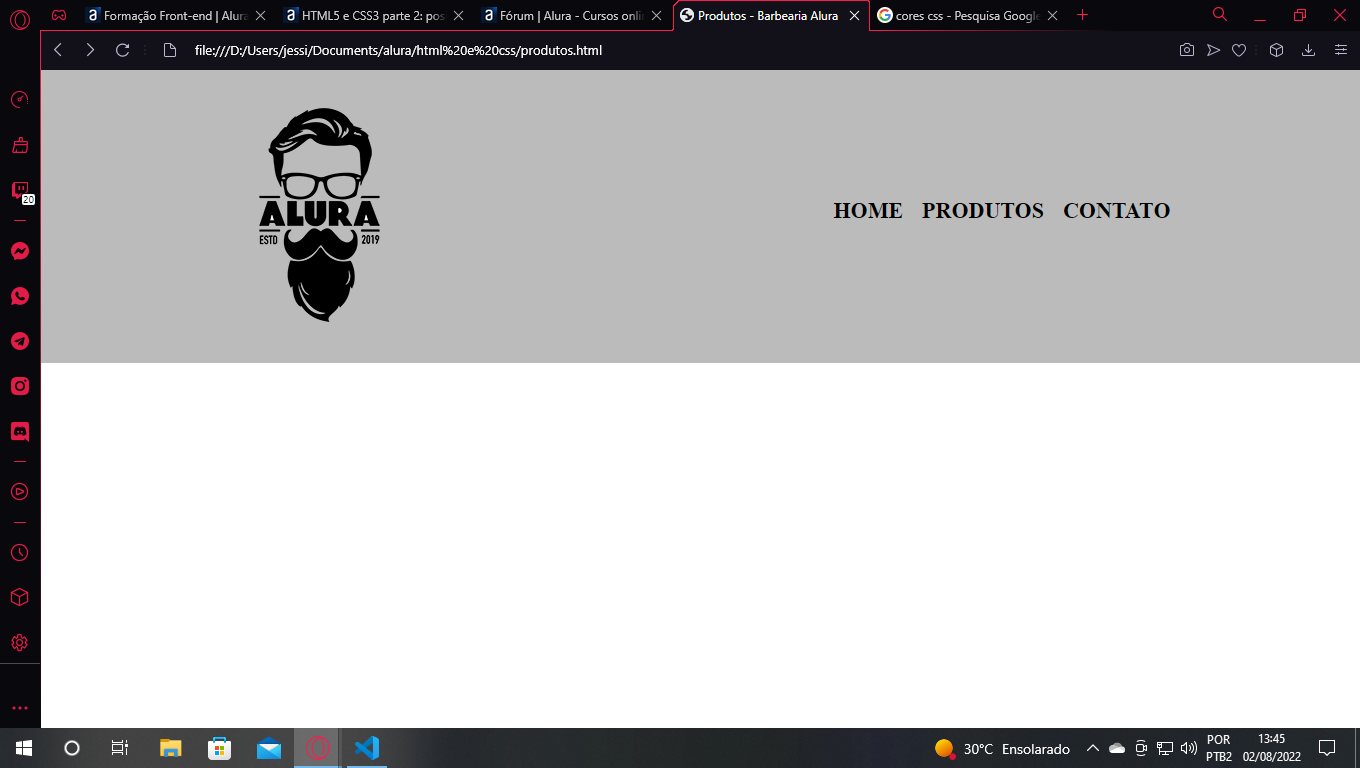Open History clock icon in sidebar
The width and height of the screenshot is (1360, 768).
(20, 553)
